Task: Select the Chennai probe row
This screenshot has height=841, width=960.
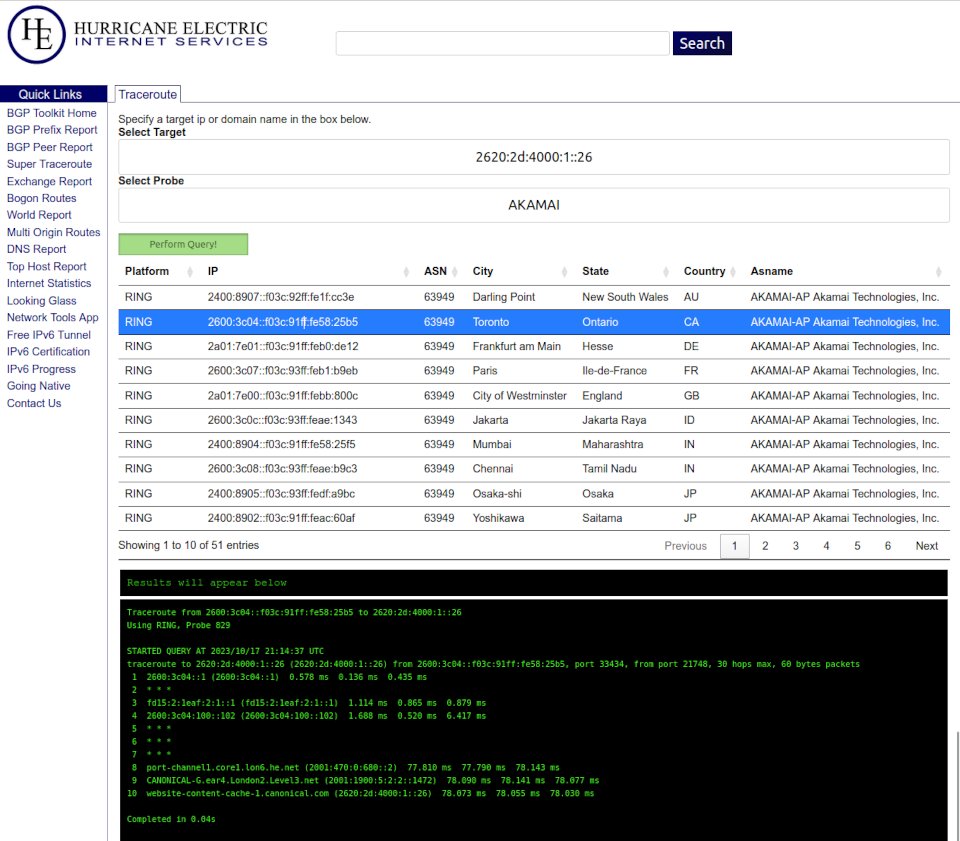Action: click(534, 469)
